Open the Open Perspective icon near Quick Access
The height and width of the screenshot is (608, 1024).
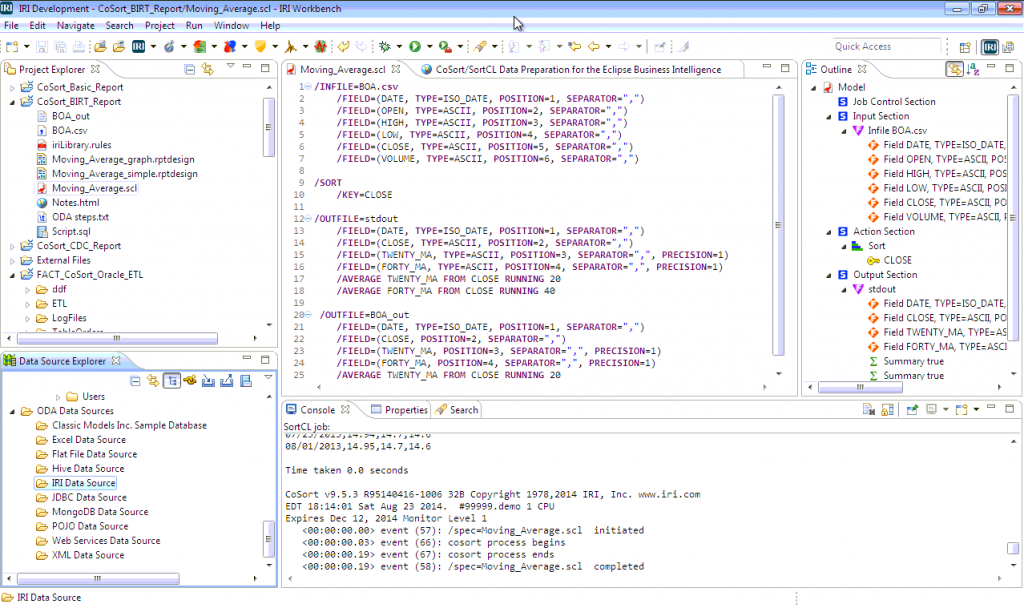pos(964,46)
